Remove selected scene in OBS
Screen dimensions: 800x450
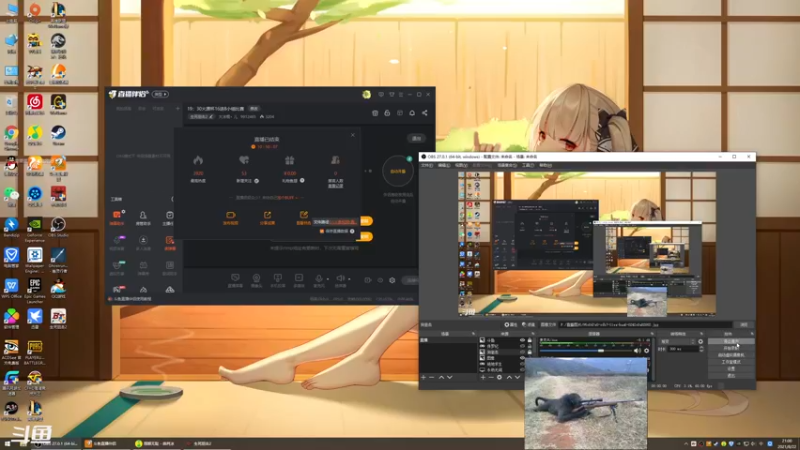pos(432,378)
